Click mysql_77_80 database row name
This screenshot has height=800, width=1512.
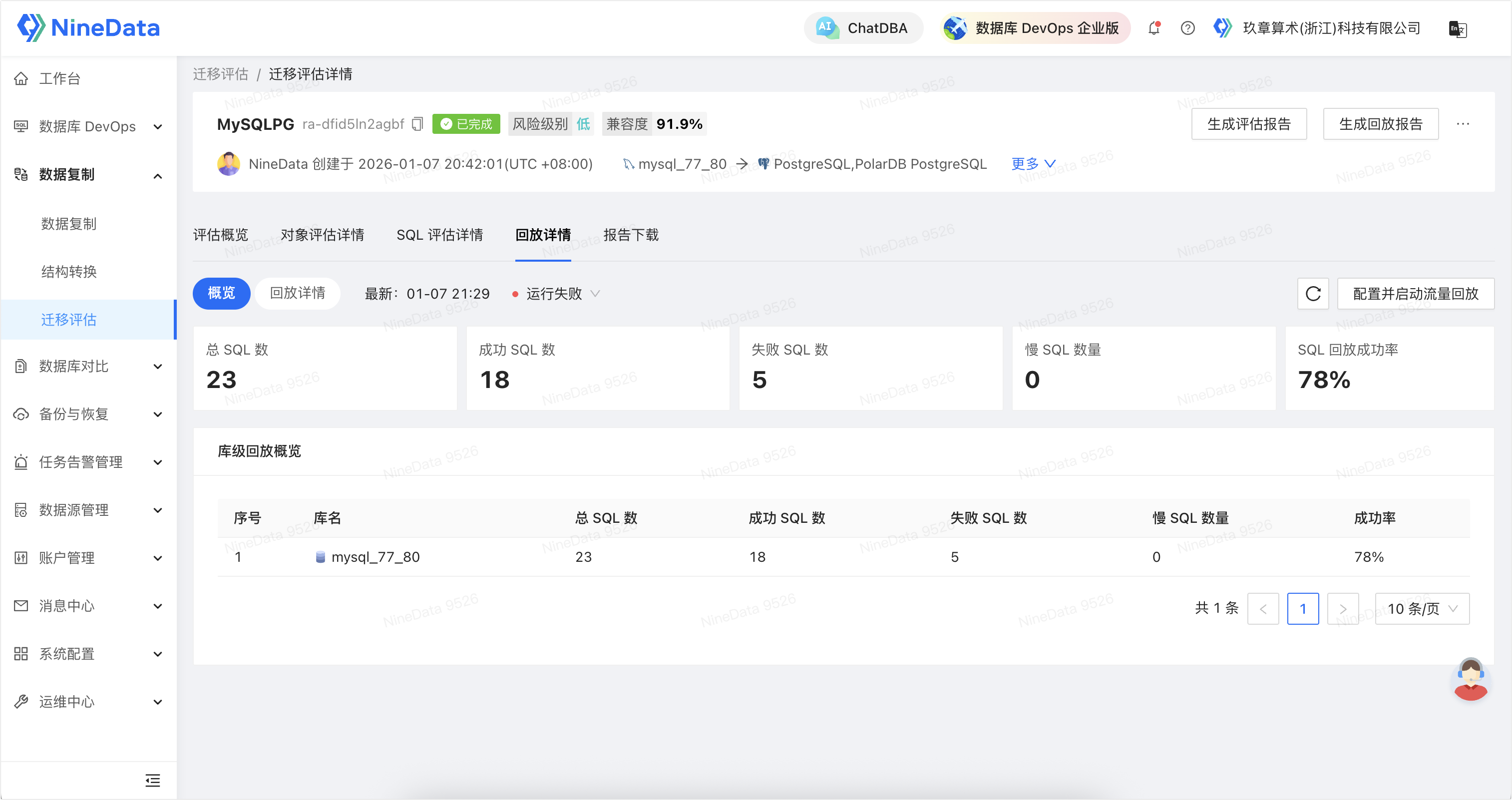[375, 556]
